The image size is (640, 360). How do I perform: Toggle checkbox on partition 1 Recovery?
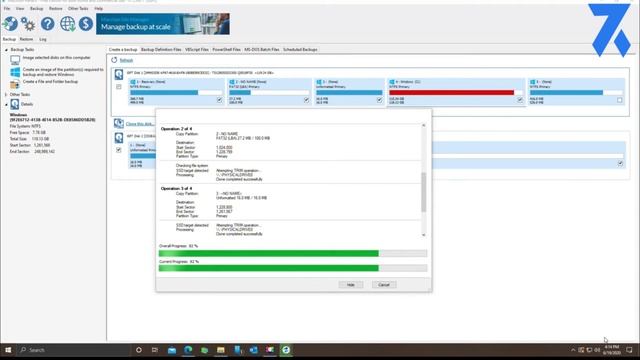pos(220,100)
